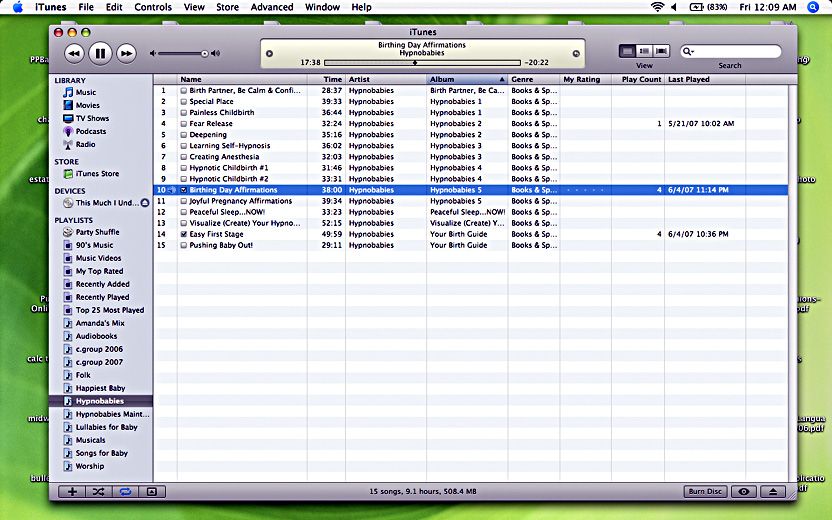Set rating dots for Birthing Day Affirmations

(585, 190)
